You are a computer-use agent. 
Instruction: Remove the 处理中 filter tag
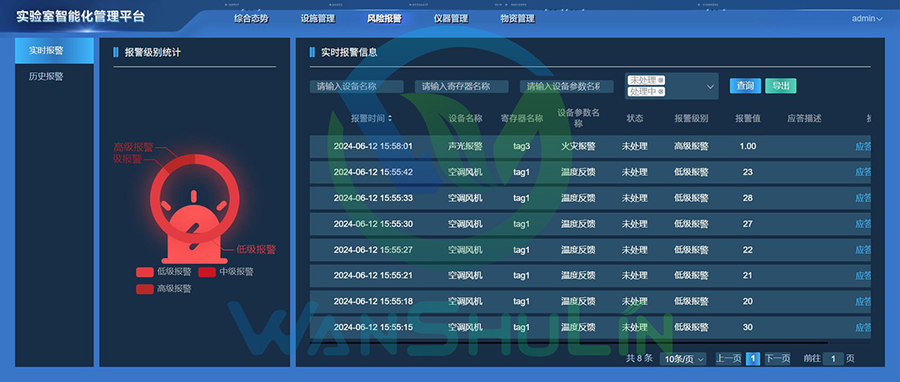tap(661, 92)
